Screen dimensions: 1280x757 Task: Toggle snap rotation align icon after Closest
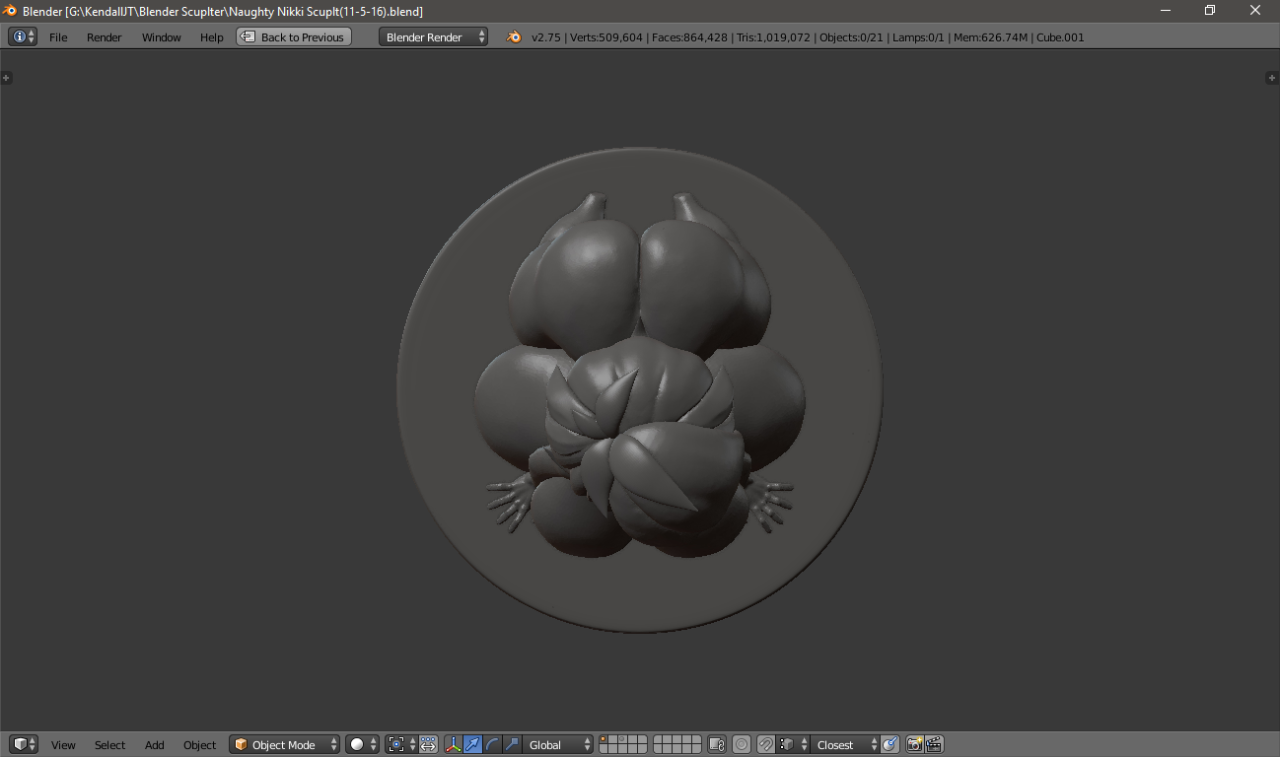point(889,745)
